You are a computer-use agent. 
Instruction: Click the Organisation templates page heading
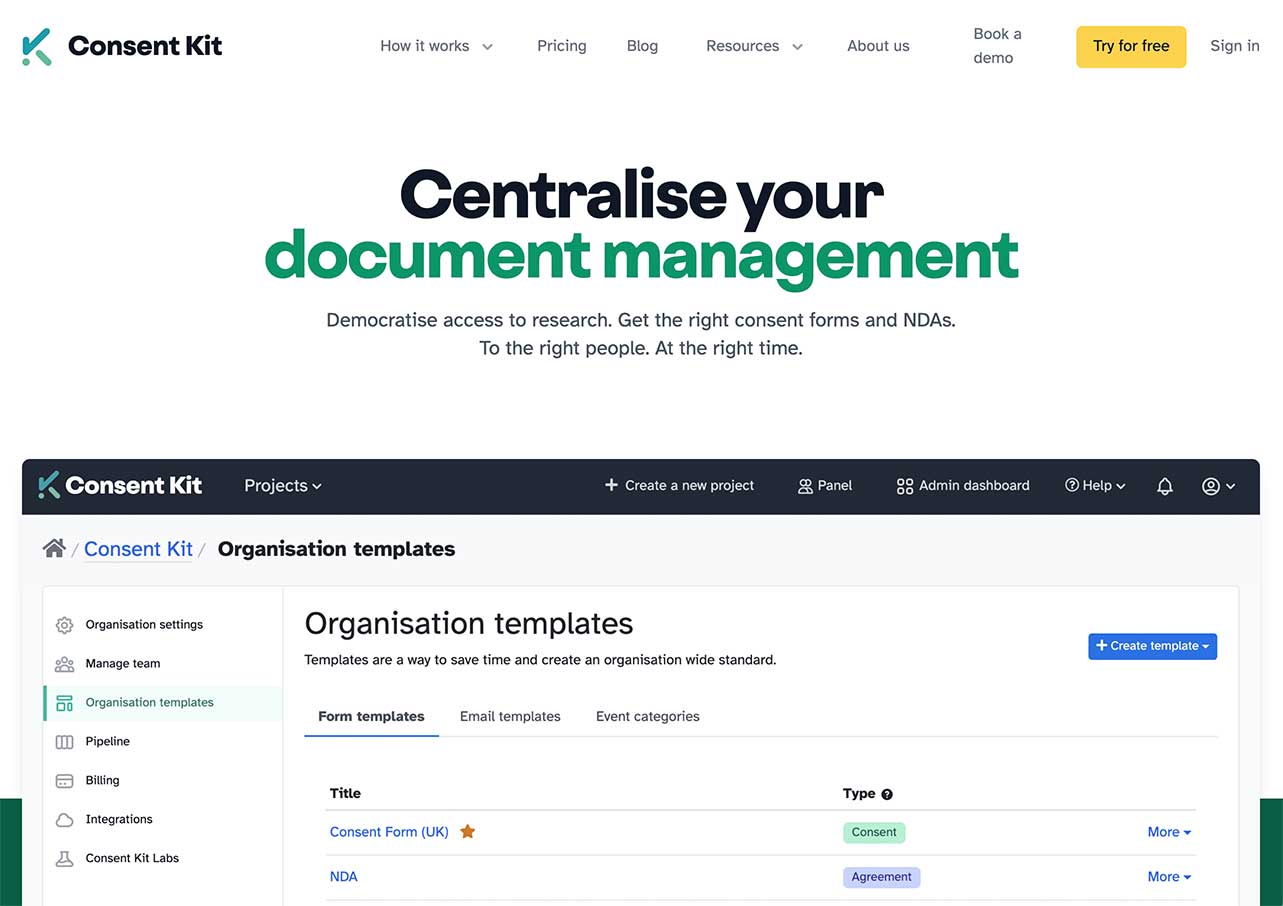tap(469, 624)
